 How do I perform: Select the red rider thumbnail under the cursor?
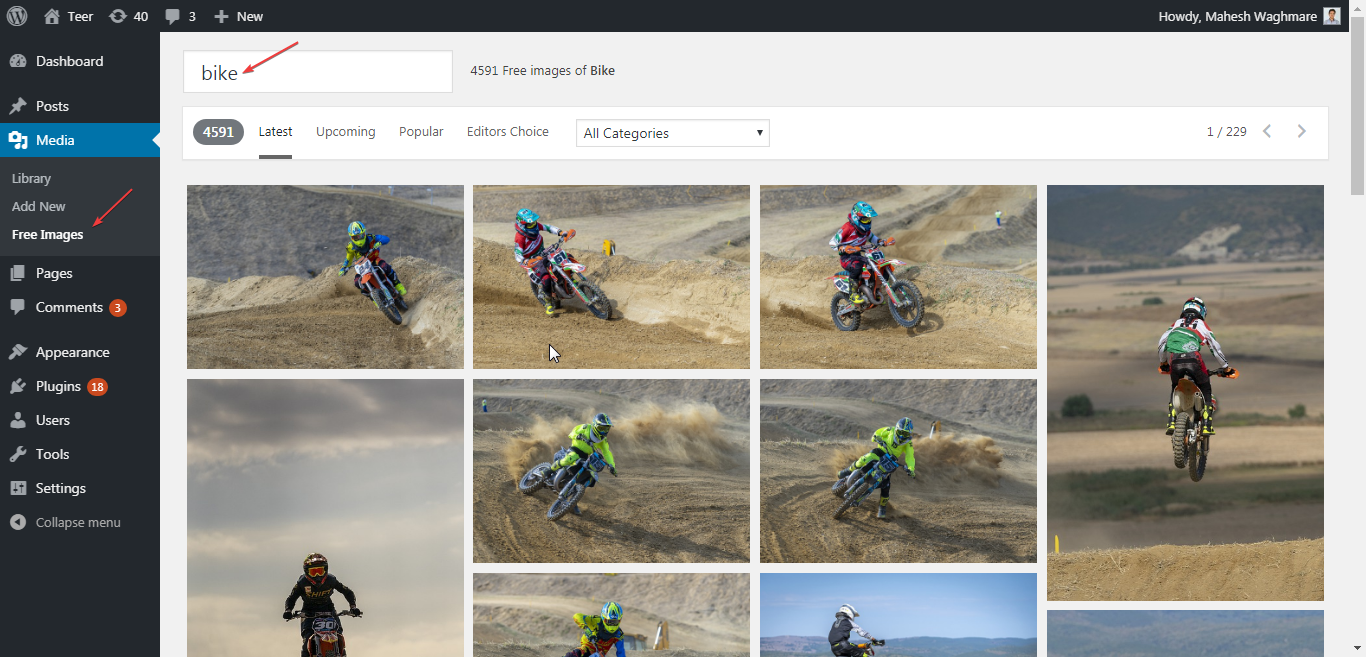[x=611, y=277]
